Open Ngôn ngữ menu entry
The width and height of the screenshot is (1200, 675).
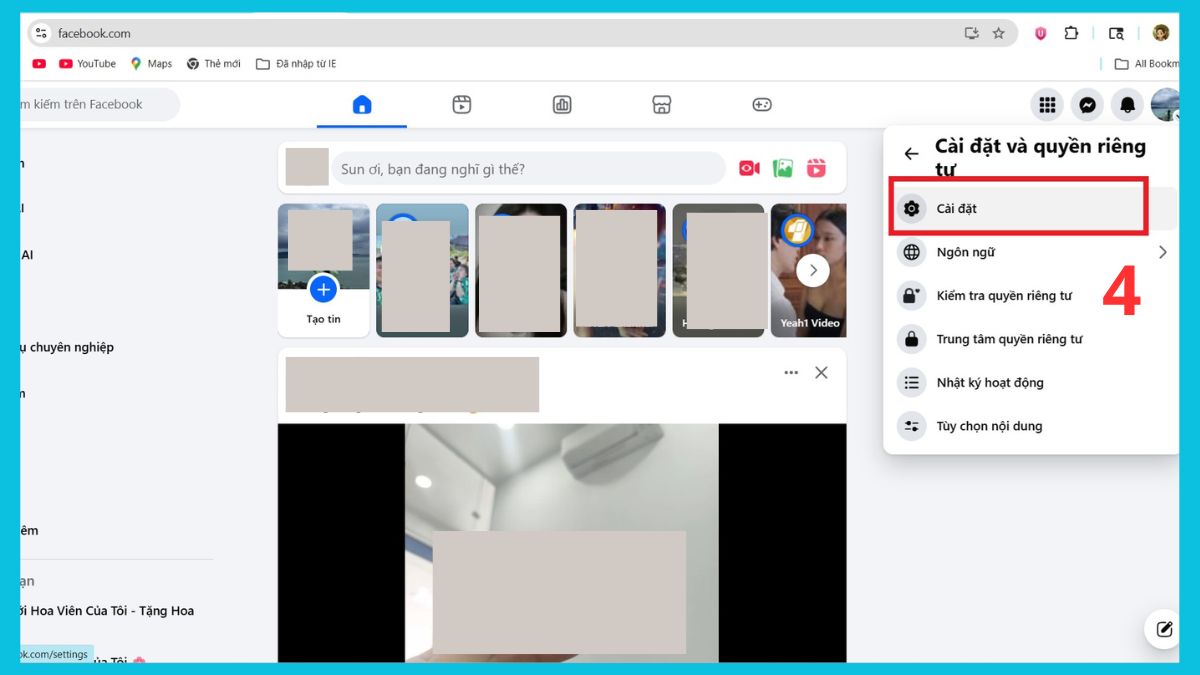[x=1034, y=252]
